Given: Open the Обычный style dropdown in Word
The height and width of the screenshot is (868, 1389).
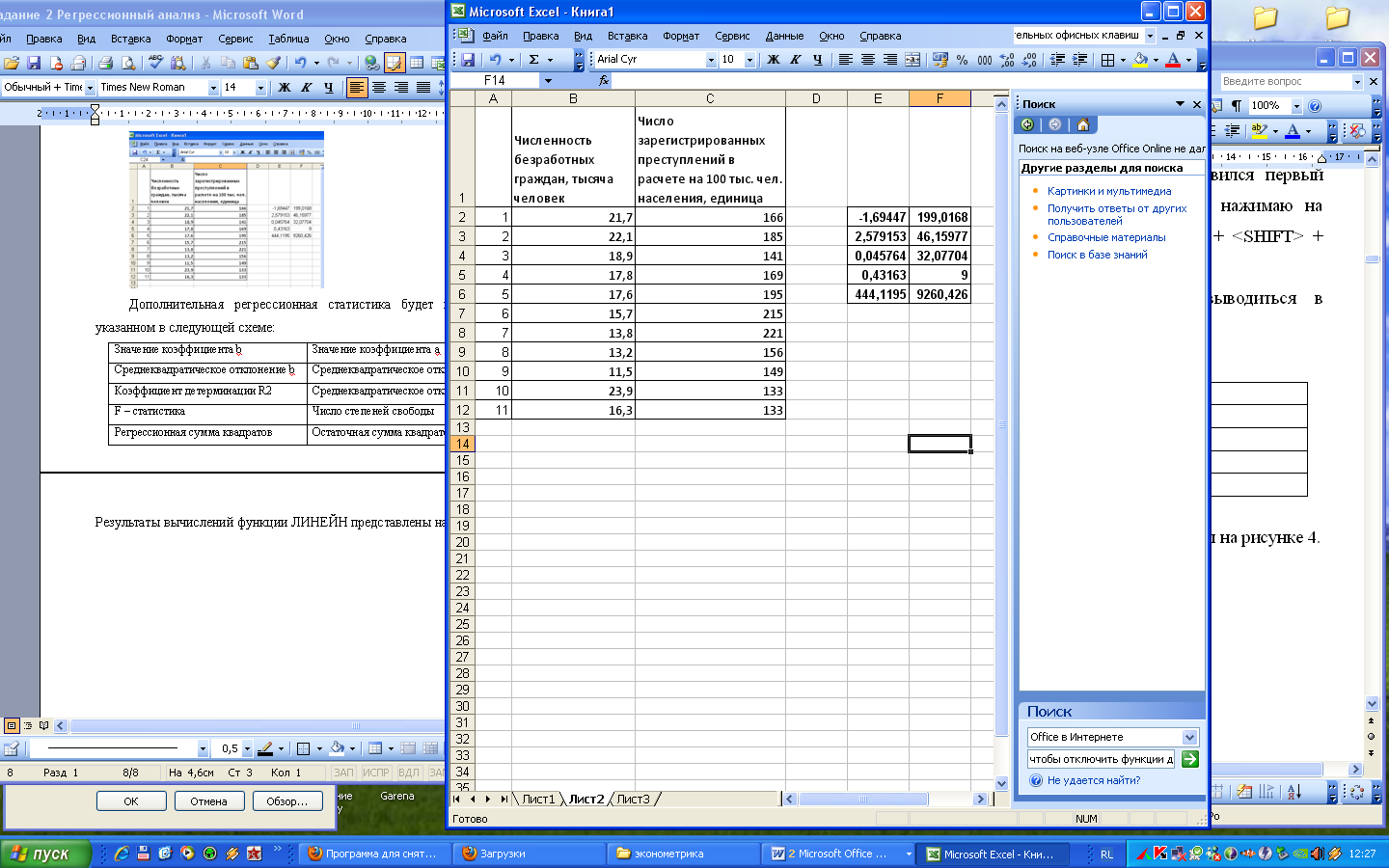Looking at the screenshot, I should pyautogui.click(x=91, y=88).
